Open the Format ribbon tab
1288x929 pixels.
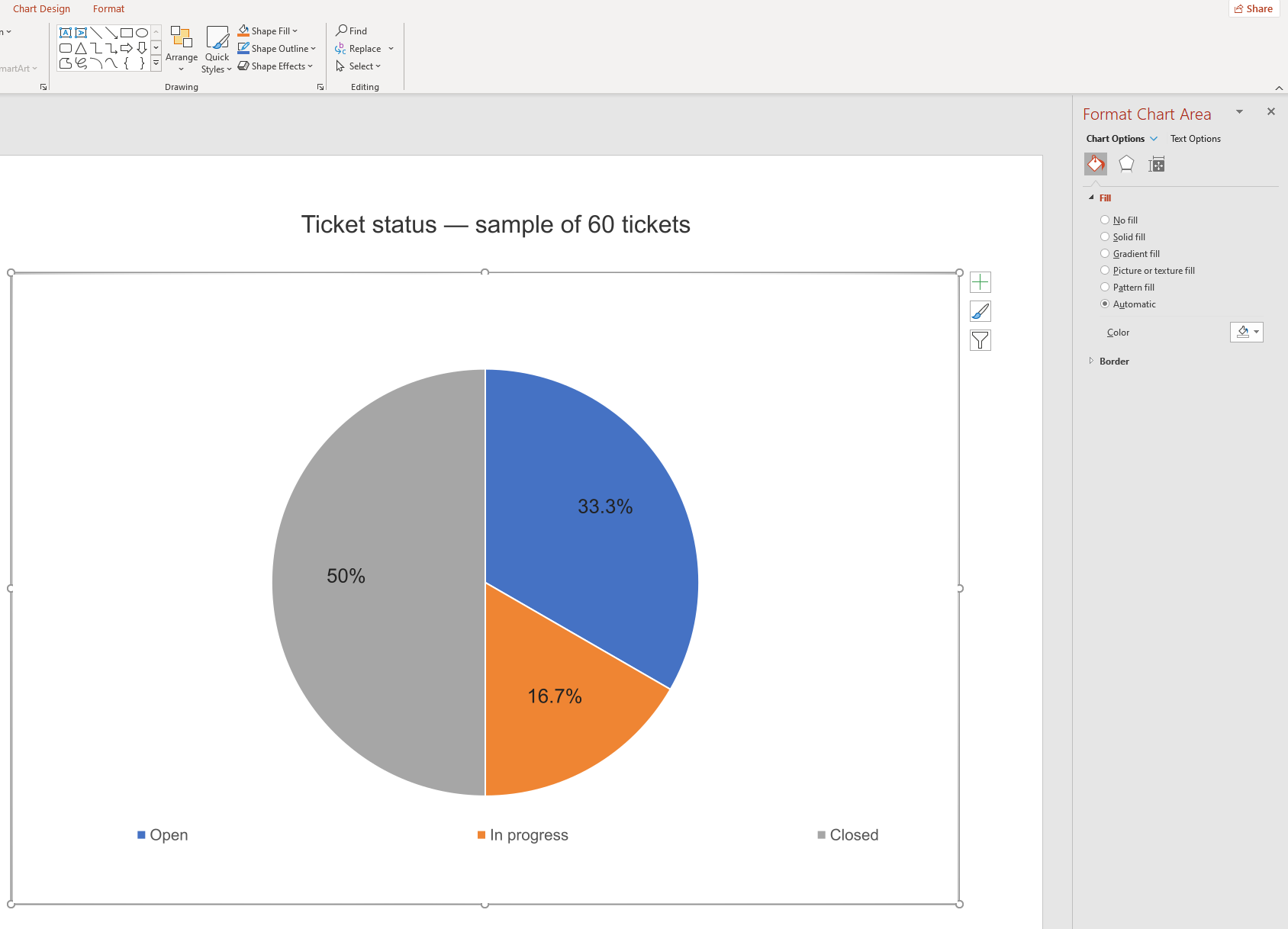108,8
